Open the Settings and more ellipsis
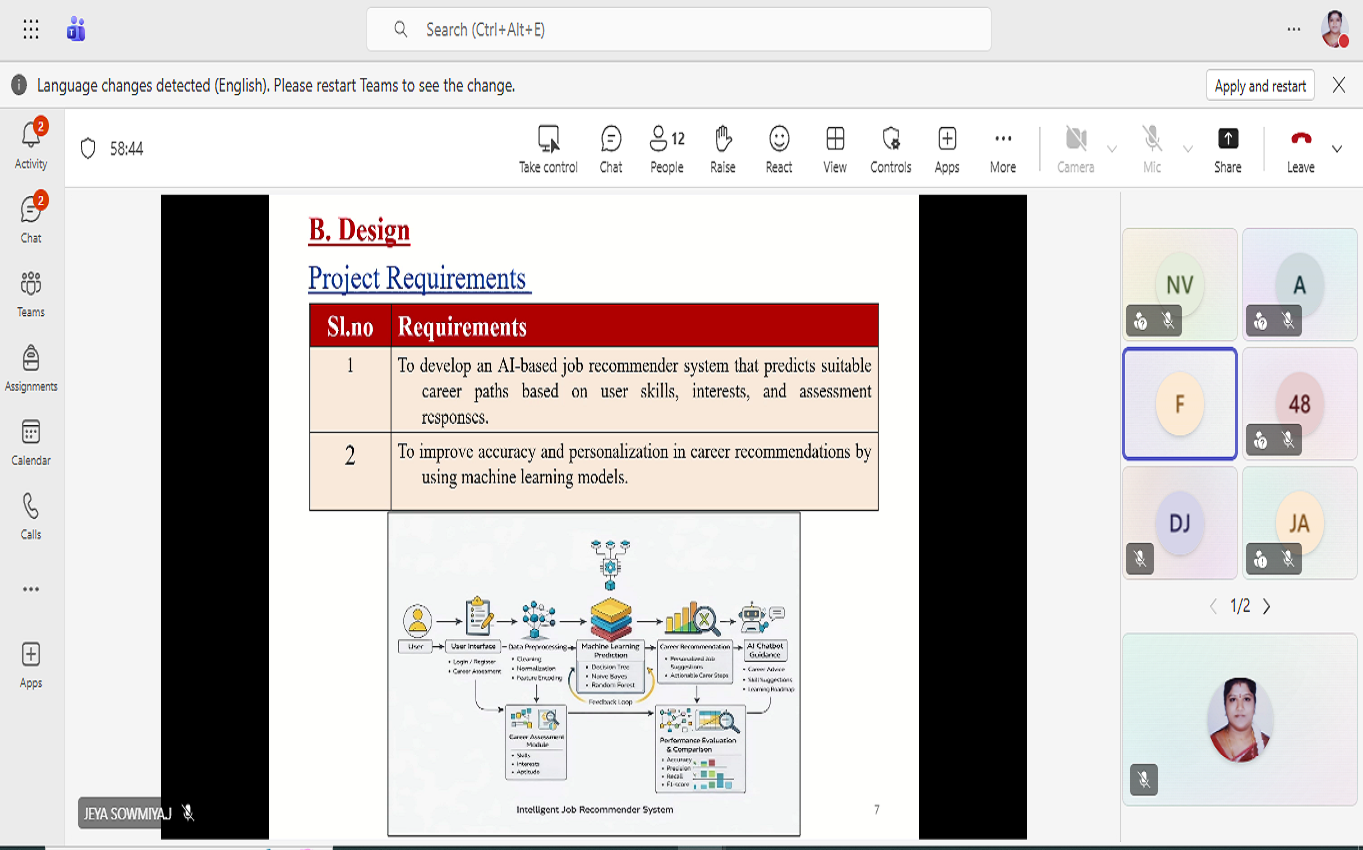This screenshot has width=1363, height=850. pos(1294,30)
